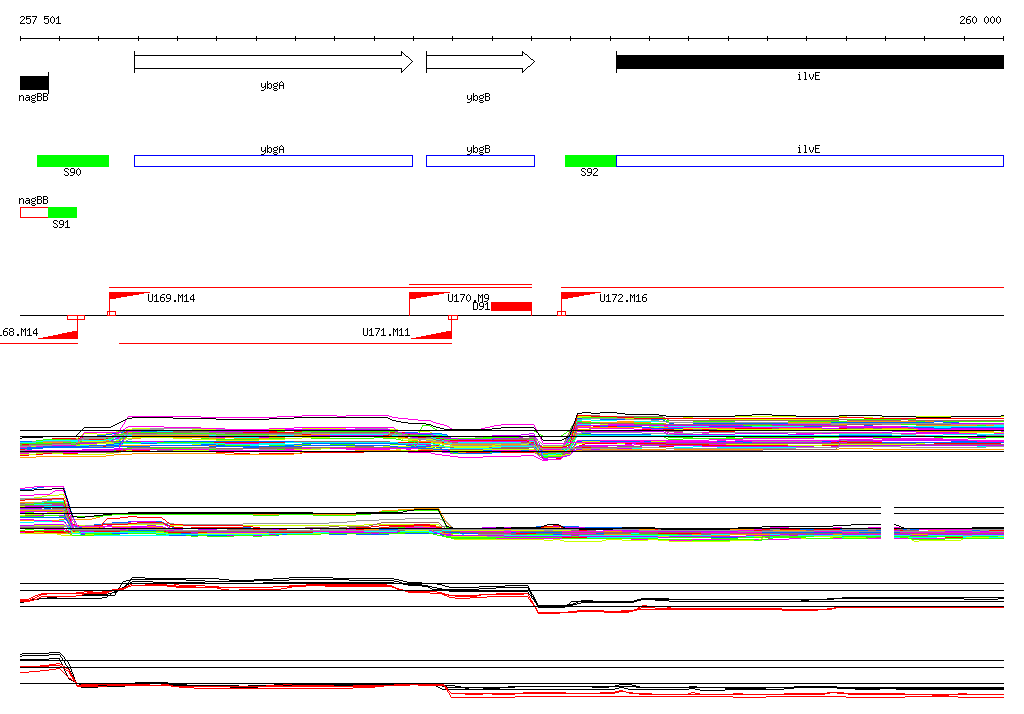
Task: Click the U169.M14 red flag marker
Action: coord(127,296)
